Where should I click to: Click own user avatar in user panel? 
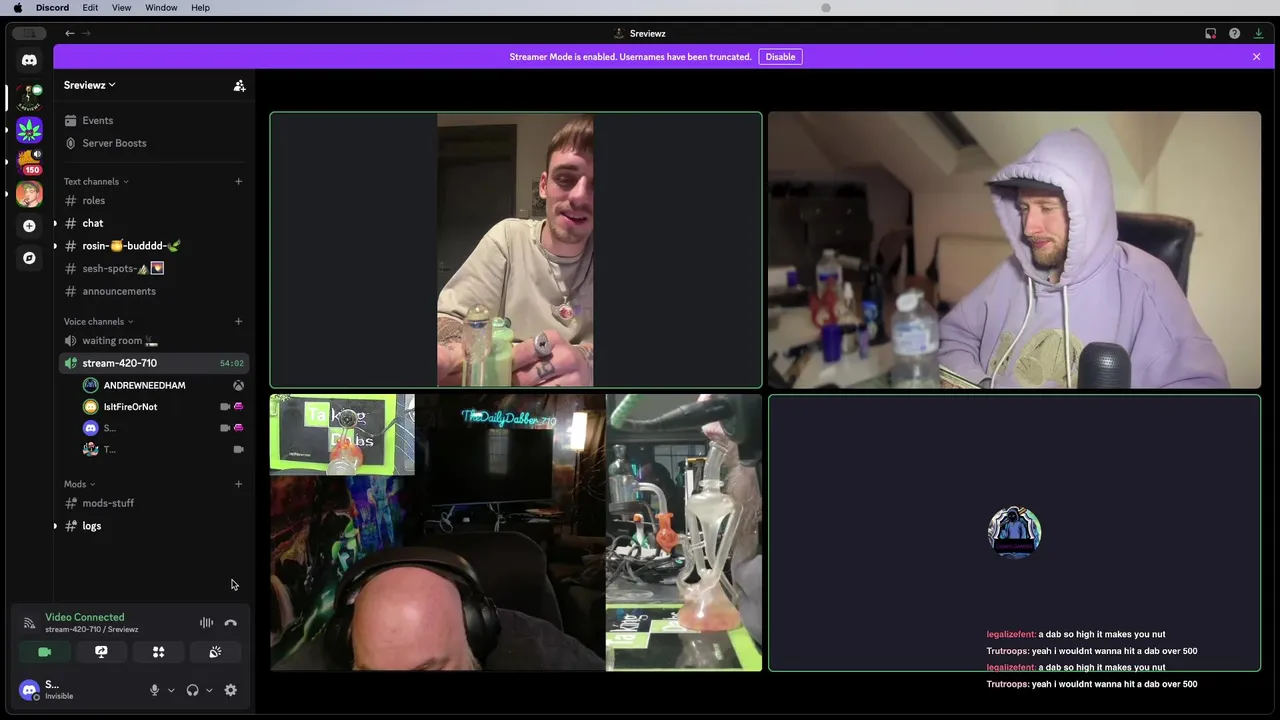click(x=29, y=690)
